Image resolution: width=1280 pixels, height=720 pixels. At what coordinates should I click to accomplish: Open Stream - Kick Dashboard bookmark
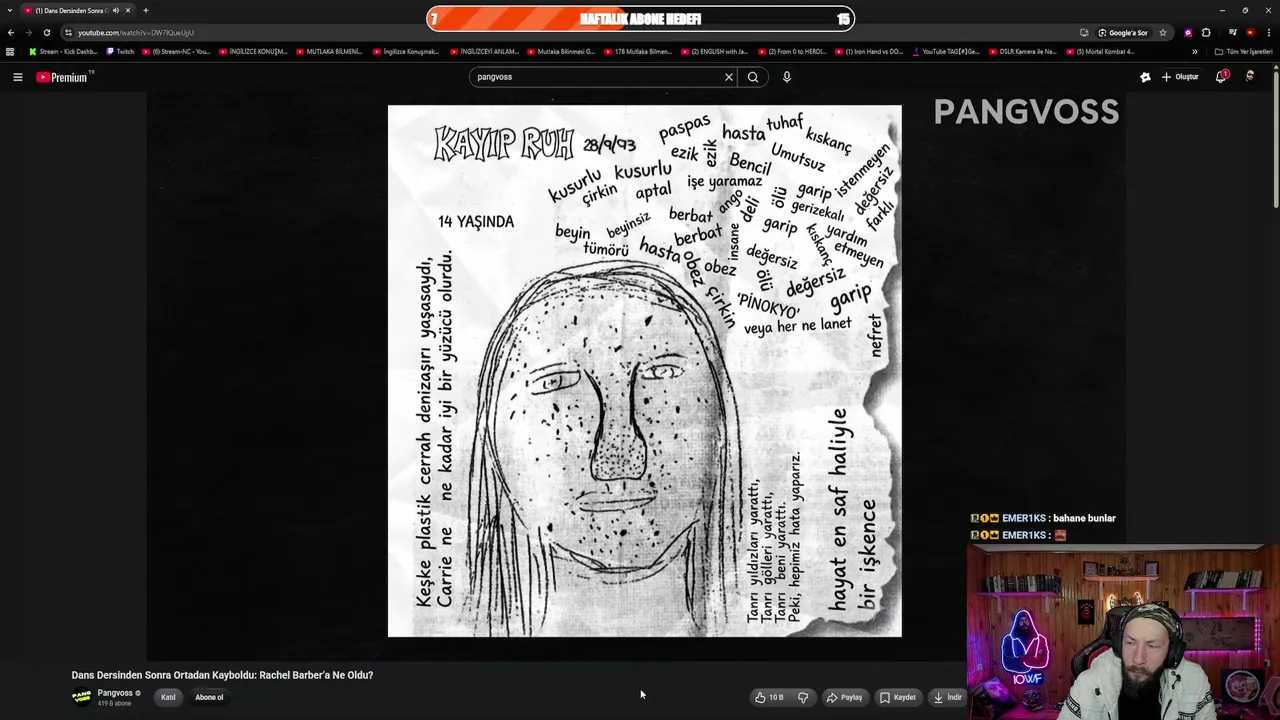[x=63, y=51]
